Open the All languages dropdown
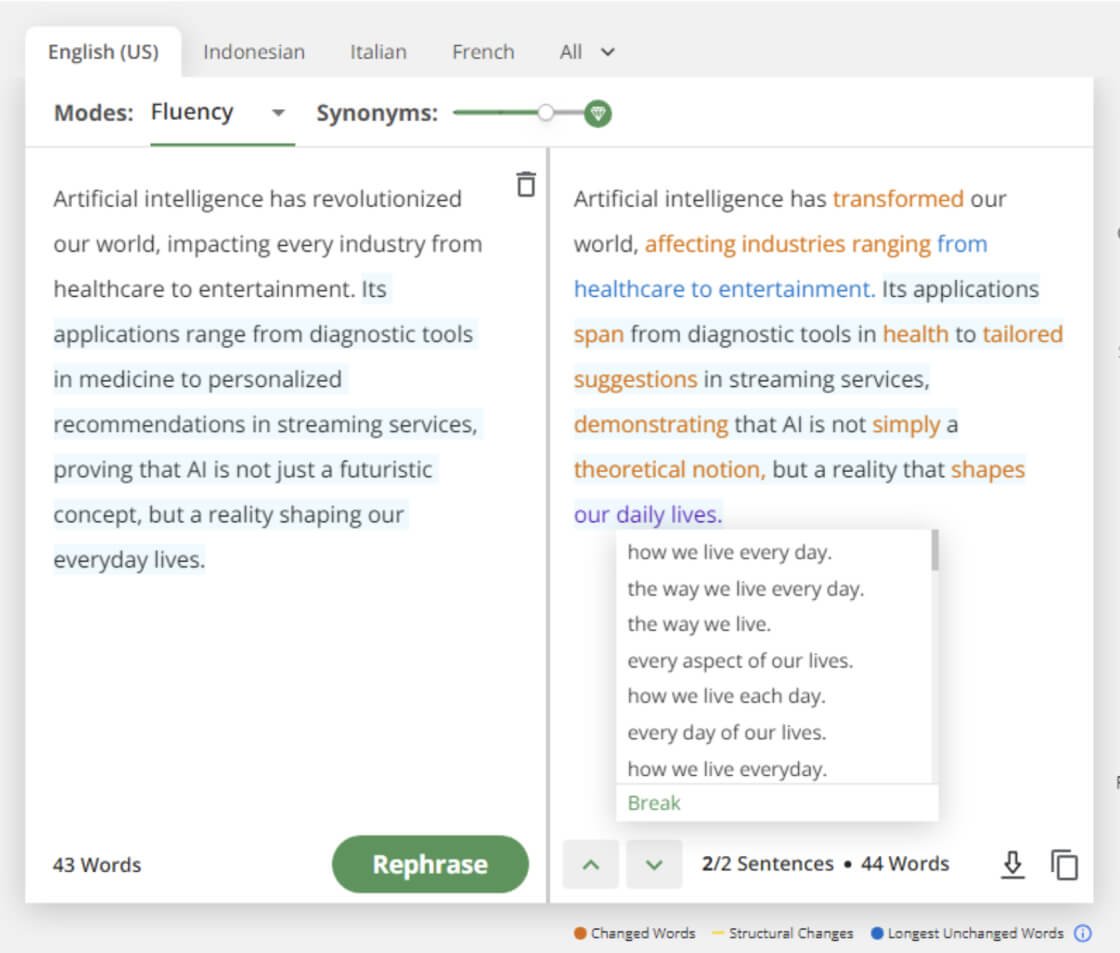This screenshot has width=1120, height=953. [586, 51]
